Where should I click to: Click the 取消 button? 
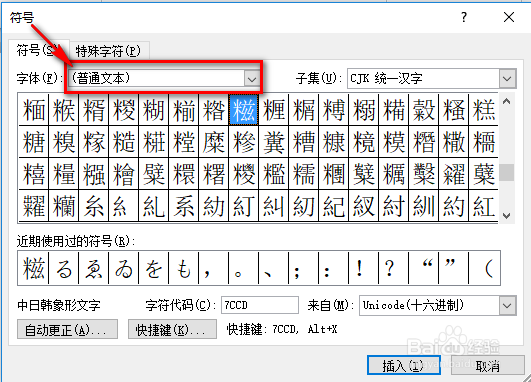(487, 365)
